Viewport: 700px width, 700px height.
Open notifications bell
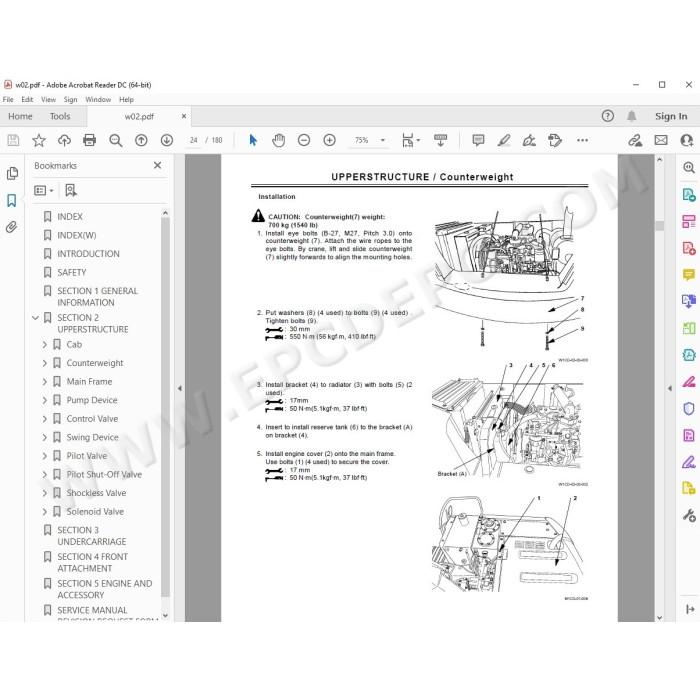coord(631,116)
